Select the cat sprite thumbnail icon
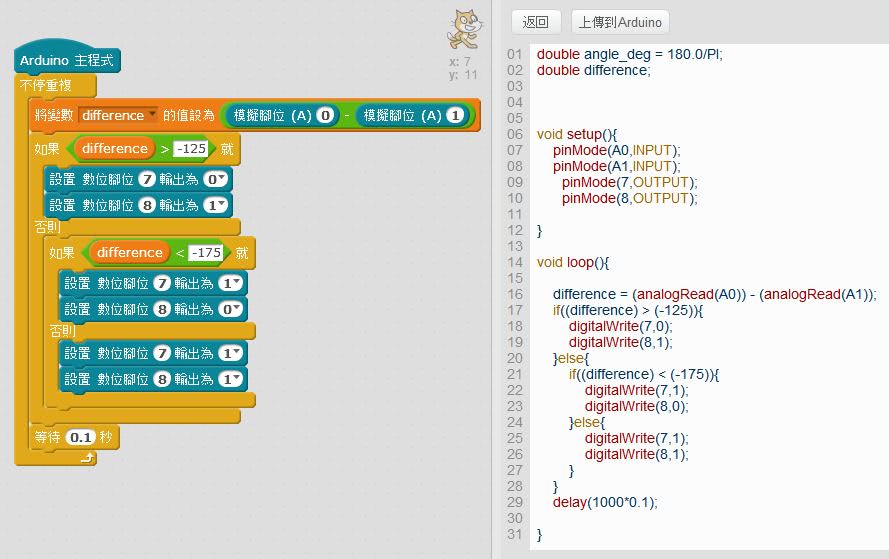The image size is (889, 559). [x=464, y=28]
